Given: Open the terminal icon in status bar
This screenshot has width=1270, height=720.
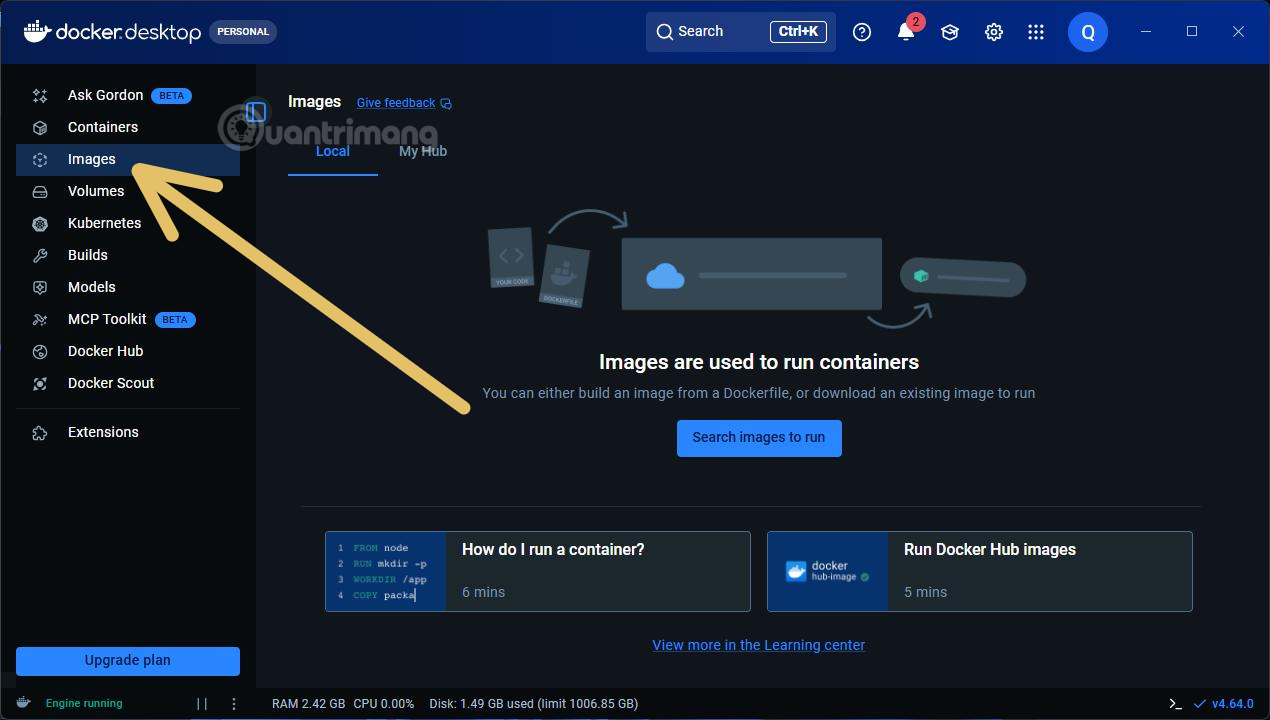Looking at the screenshot, I should (1177, 704).
